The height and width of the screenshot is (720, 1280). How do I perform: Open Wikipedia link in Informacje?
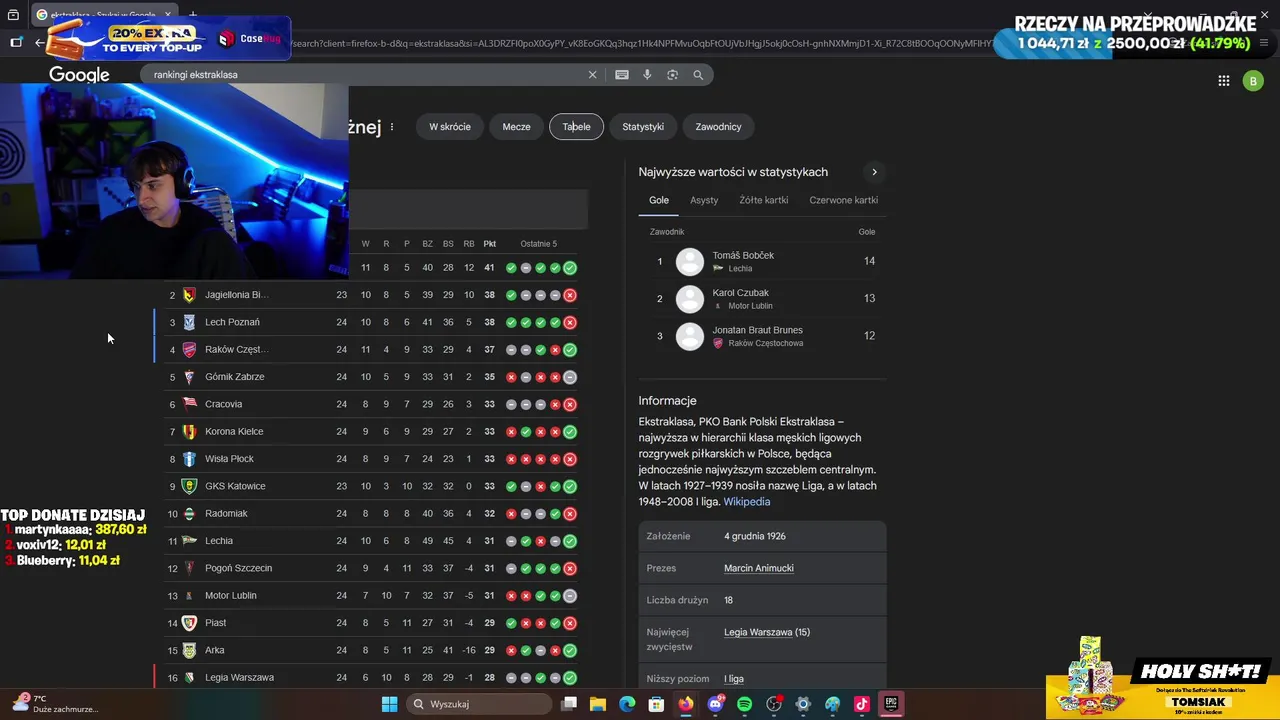[x=747, y=502]
